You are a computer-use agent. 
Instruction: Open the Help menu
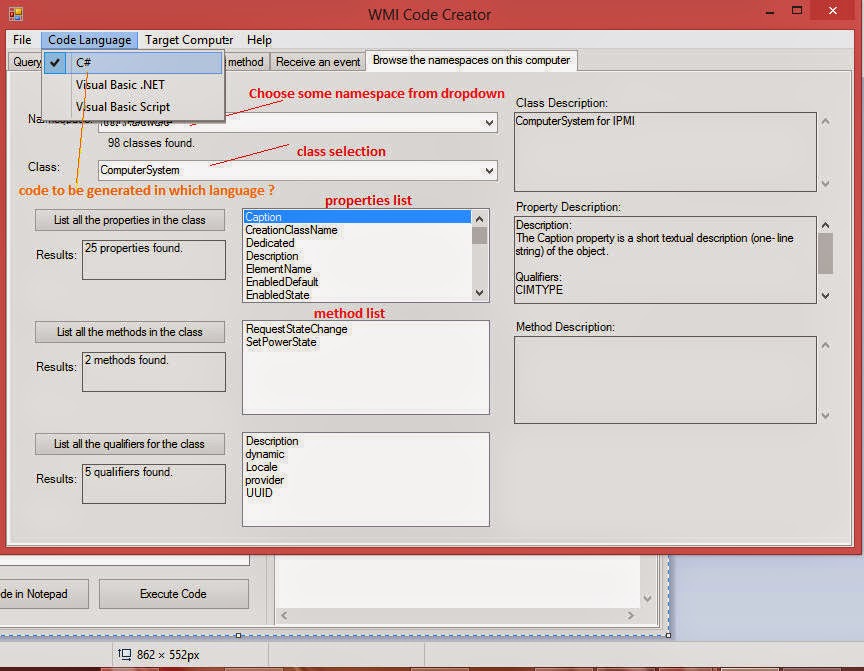coord(259,40)
